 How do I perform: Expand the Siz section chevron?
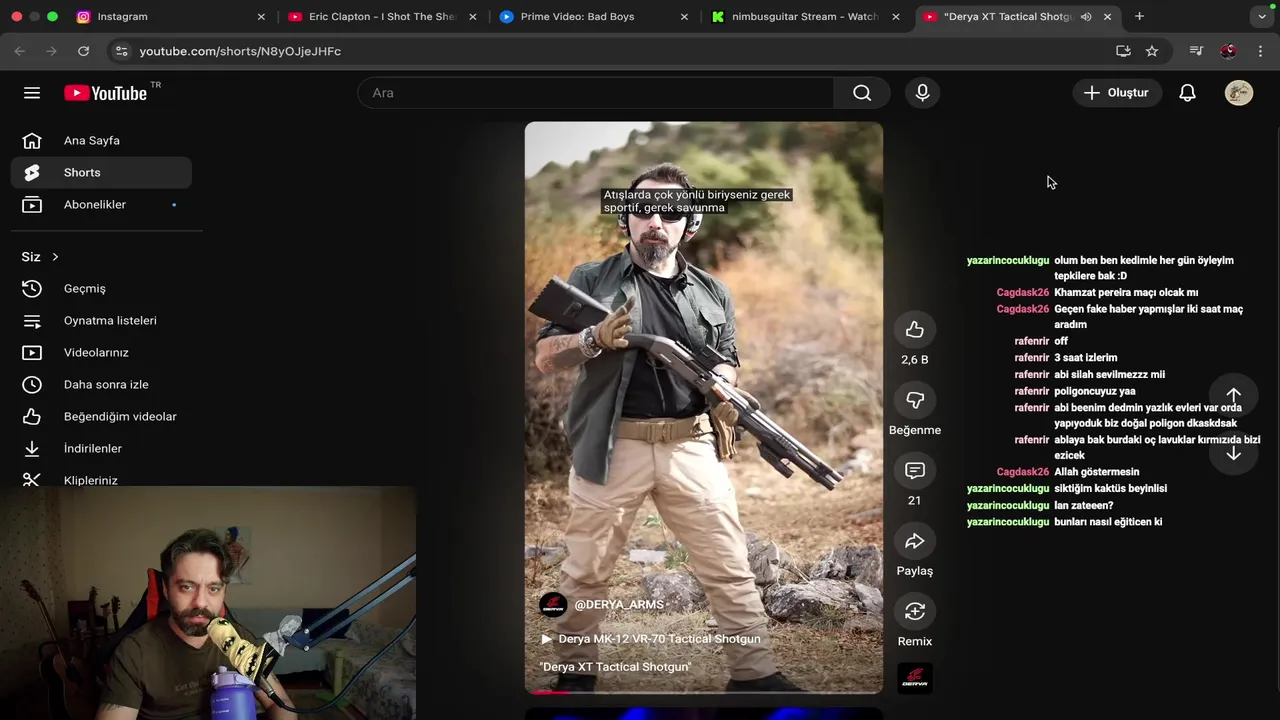click(55, 257)
